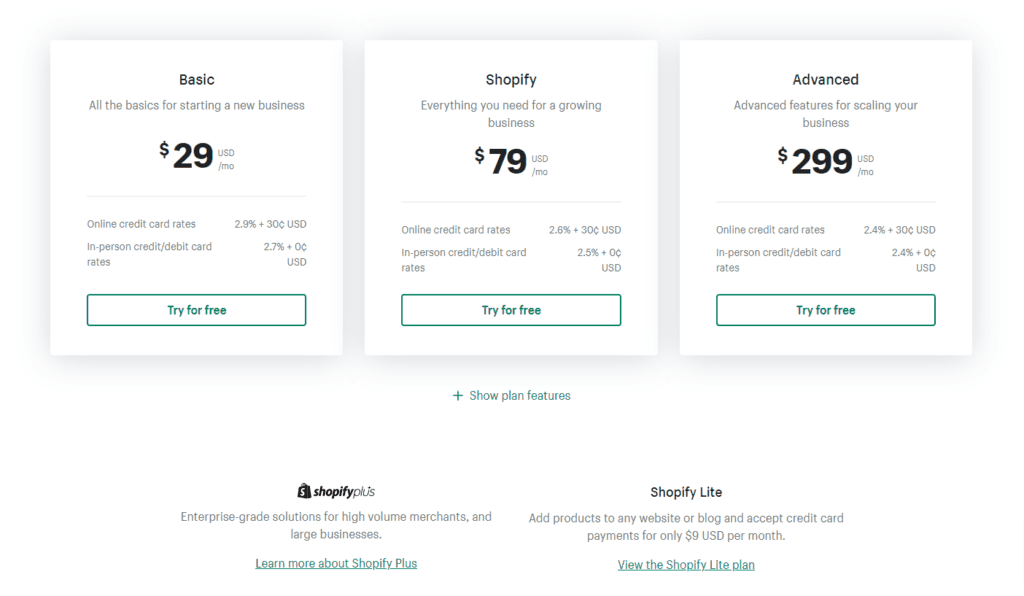Click the $29 monthly price
The width and height of the screenshot is (1024, 596).
click(x=192, y=157)
